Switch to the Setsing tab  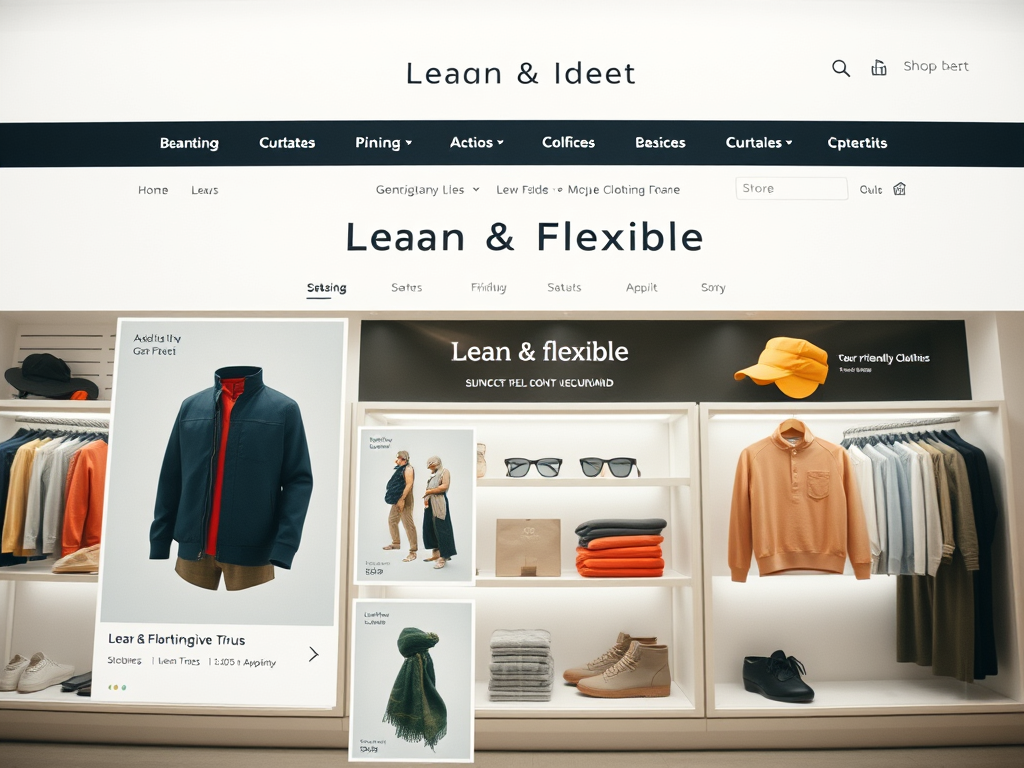pyautogui.click(x=327, y=288)
